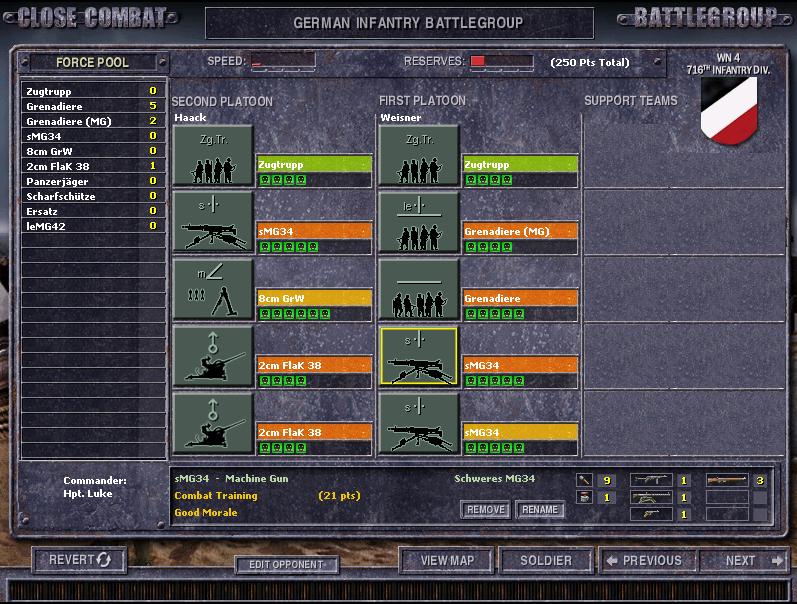Viewport: 797px width, 604px height.
Task: Click the Second Platoon heading
Action: tap(222, 101)
